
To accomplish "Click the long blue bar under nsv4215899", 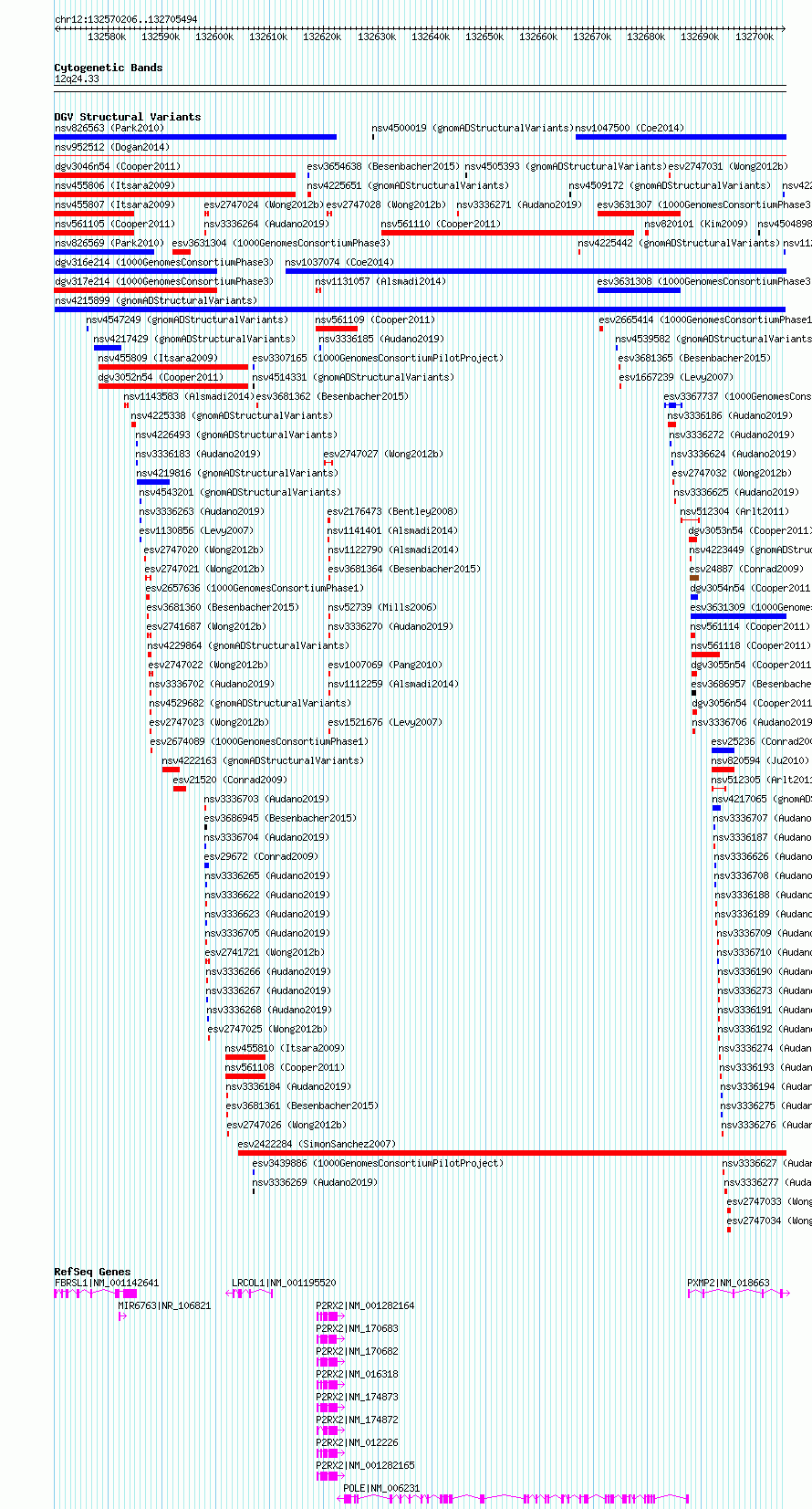I will pos(420,309).
